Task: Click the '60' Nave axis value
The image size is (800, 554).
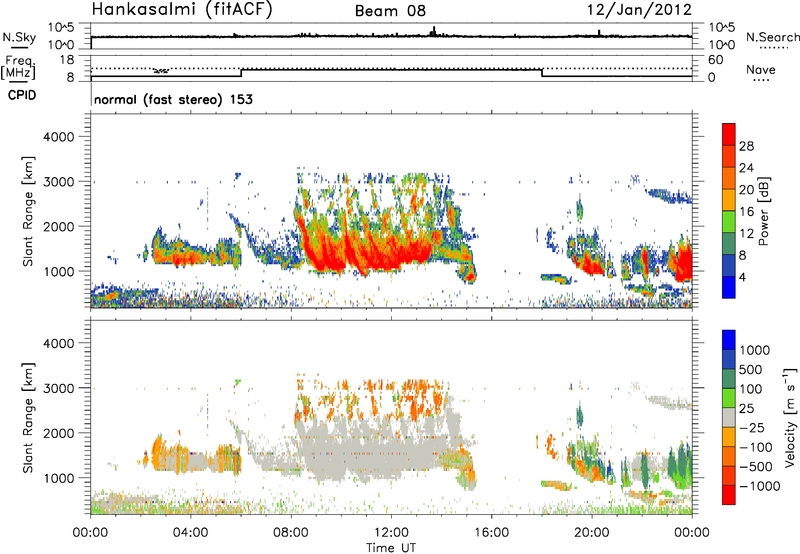Action: [715, 60]
